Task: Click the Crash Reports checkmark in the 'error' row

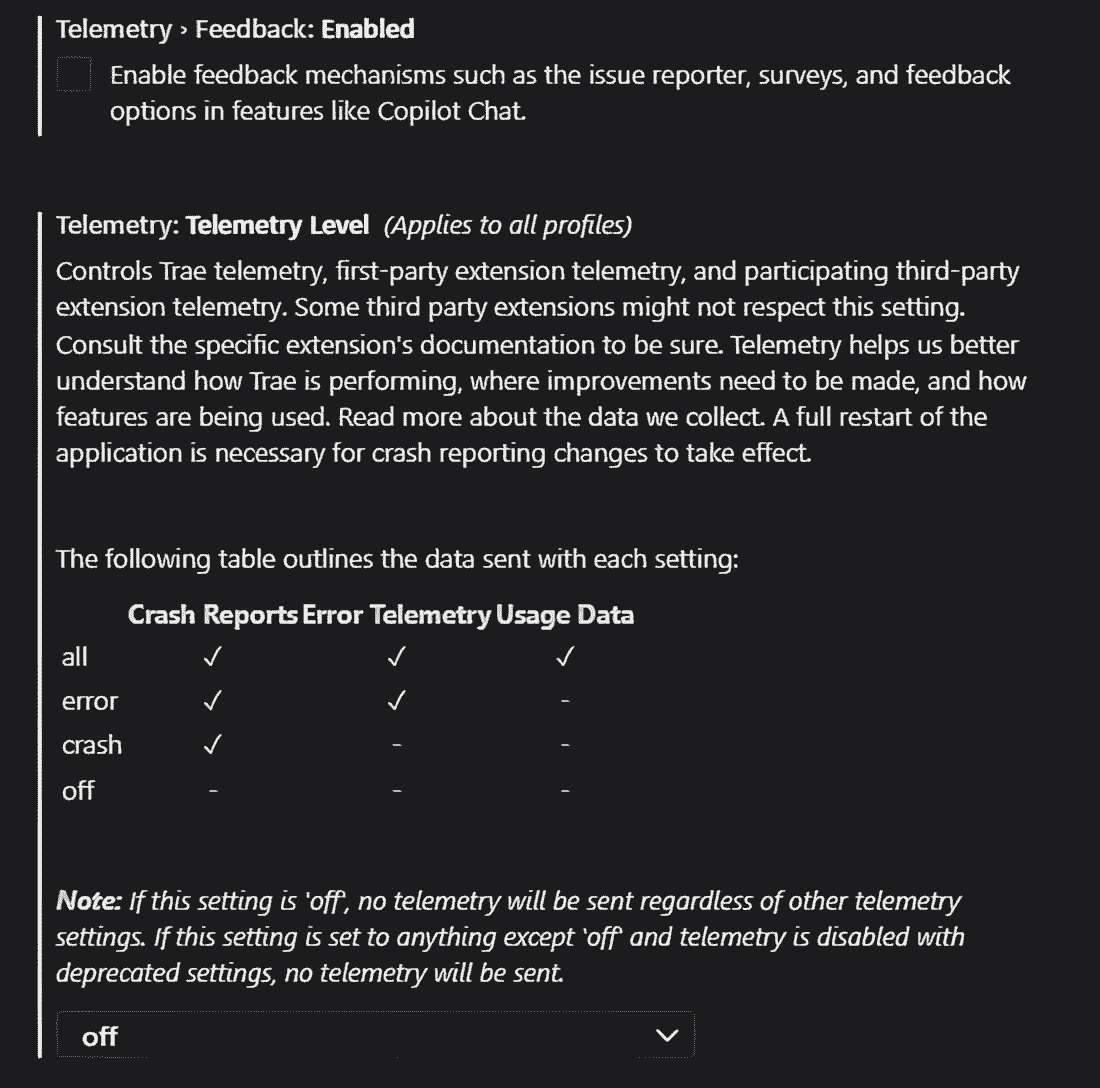Action: pyautogui.click(x=212, y=701)
